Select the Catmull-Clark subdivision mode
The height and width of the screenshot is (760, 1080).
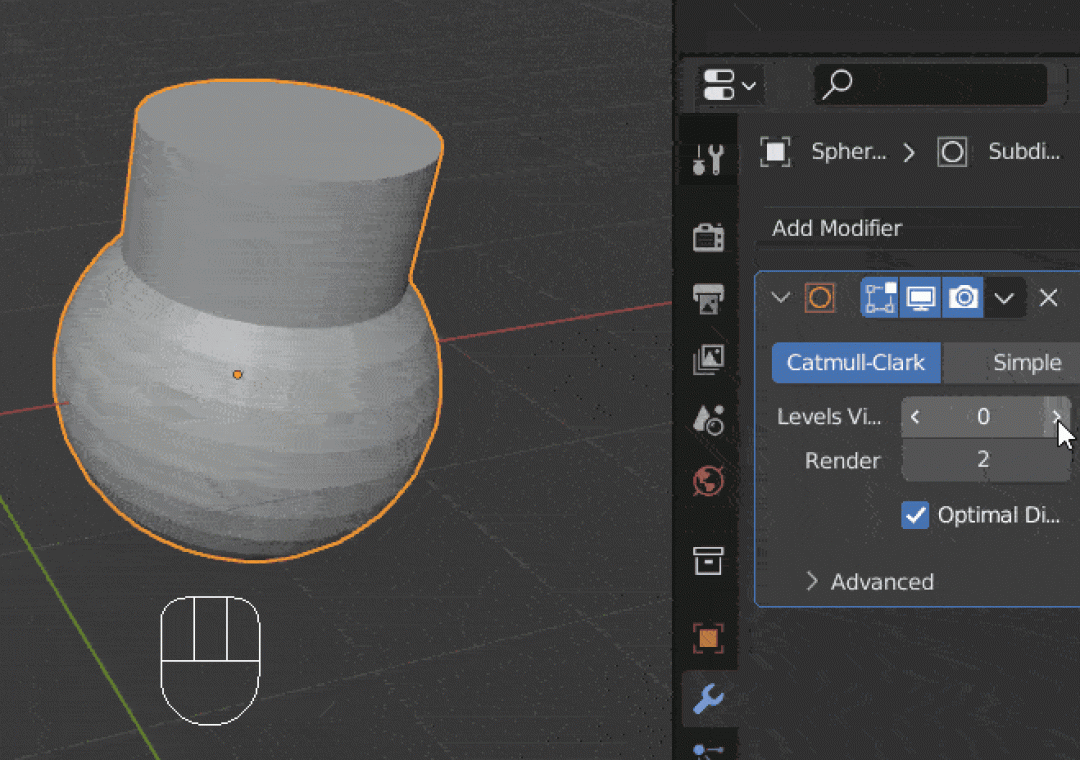(x=856, y=362)
